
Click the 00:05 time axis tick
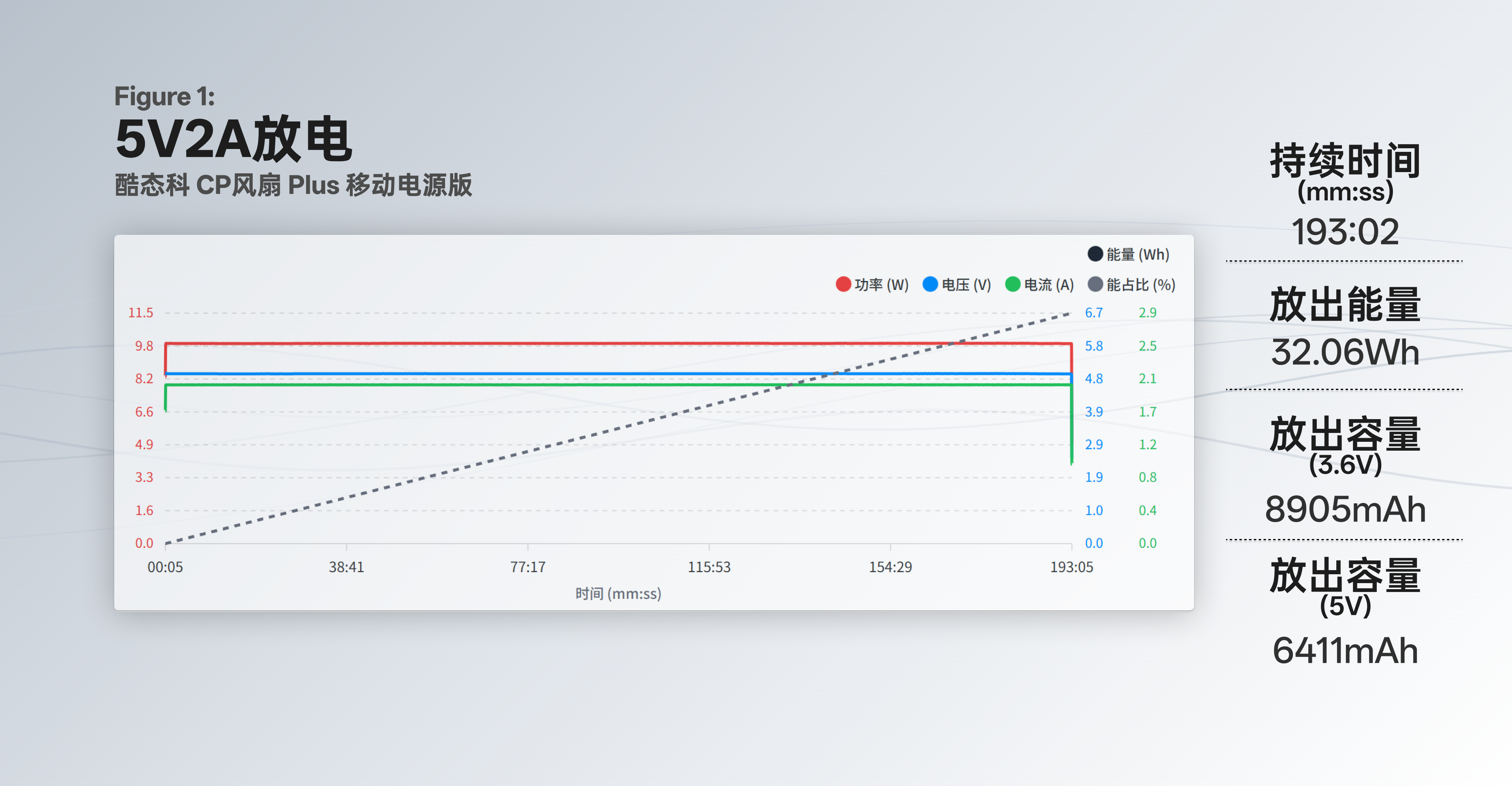(165, 567)
